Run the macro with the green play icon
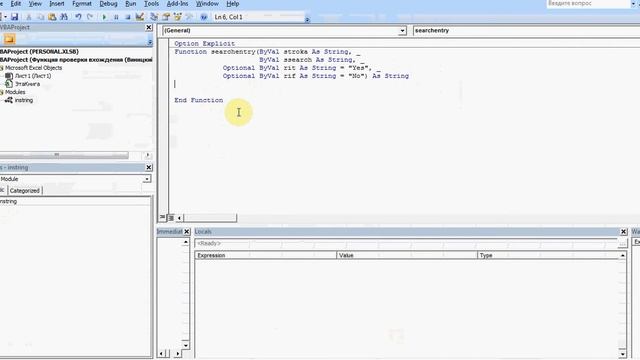 click(104, 17)
